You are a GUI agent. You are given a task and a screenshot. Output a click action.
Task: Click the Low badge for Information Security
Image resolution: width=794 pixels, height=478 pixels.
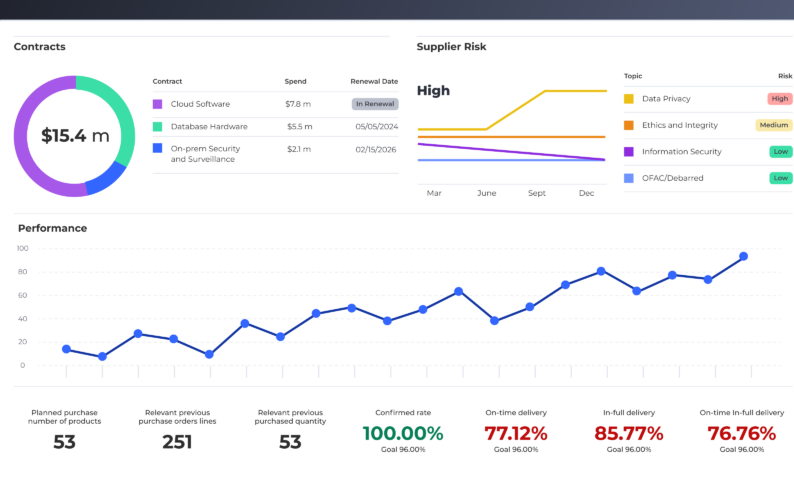[780, 152]
